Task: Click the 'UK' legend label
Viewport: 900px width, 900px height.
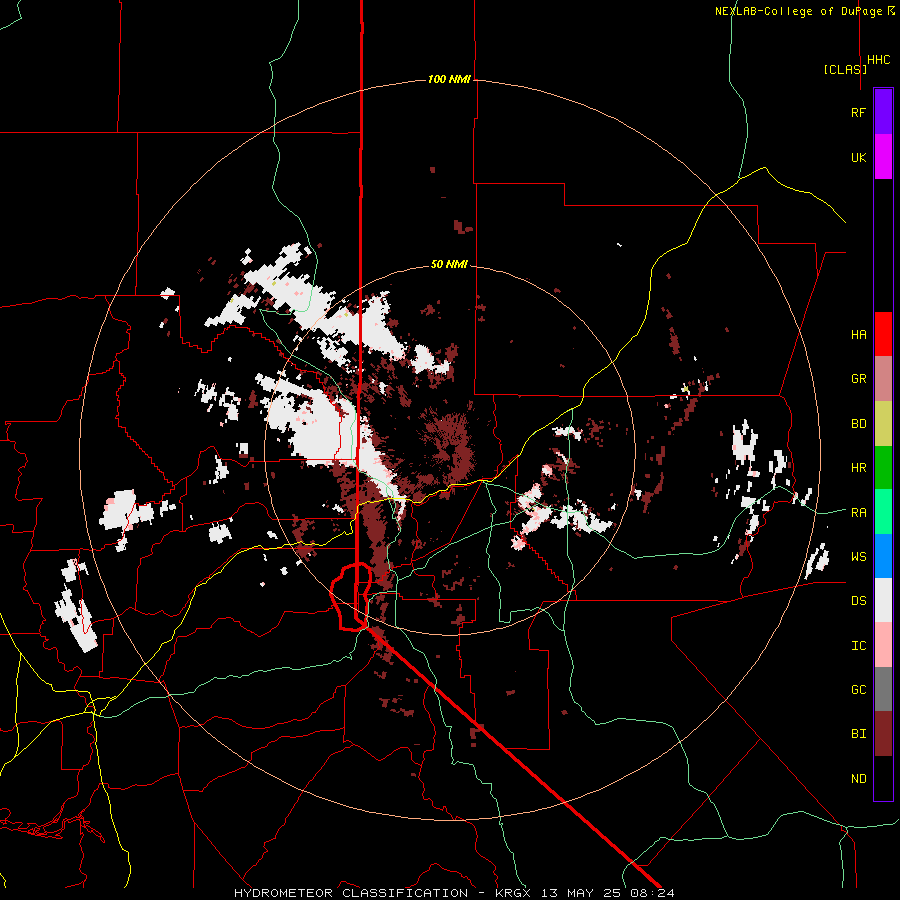Action: pyautogui.click(x=858, y=157)
